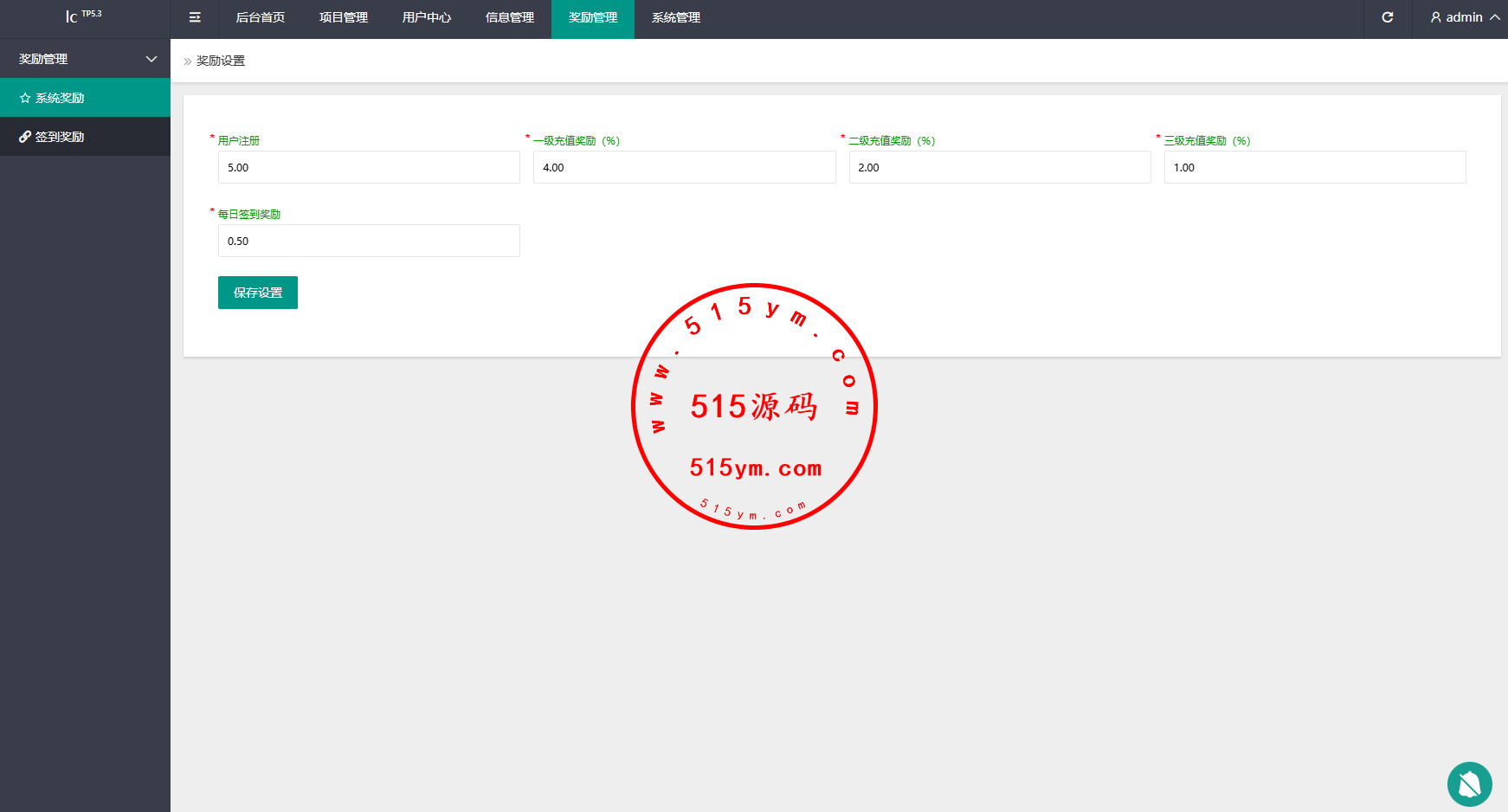The height and width of the screenshot is (812, 1508).
Task: Open the 签到奖励 sidebar link
Action: coord(60,137)
